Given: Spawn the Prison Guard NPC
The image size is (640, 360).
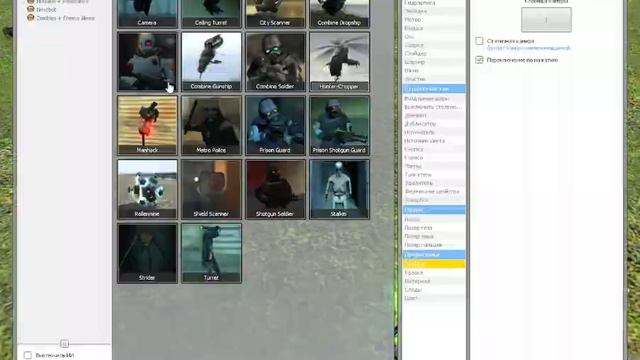Looking at the screenshot, I should pyautogui.click(x=275, y=125).
